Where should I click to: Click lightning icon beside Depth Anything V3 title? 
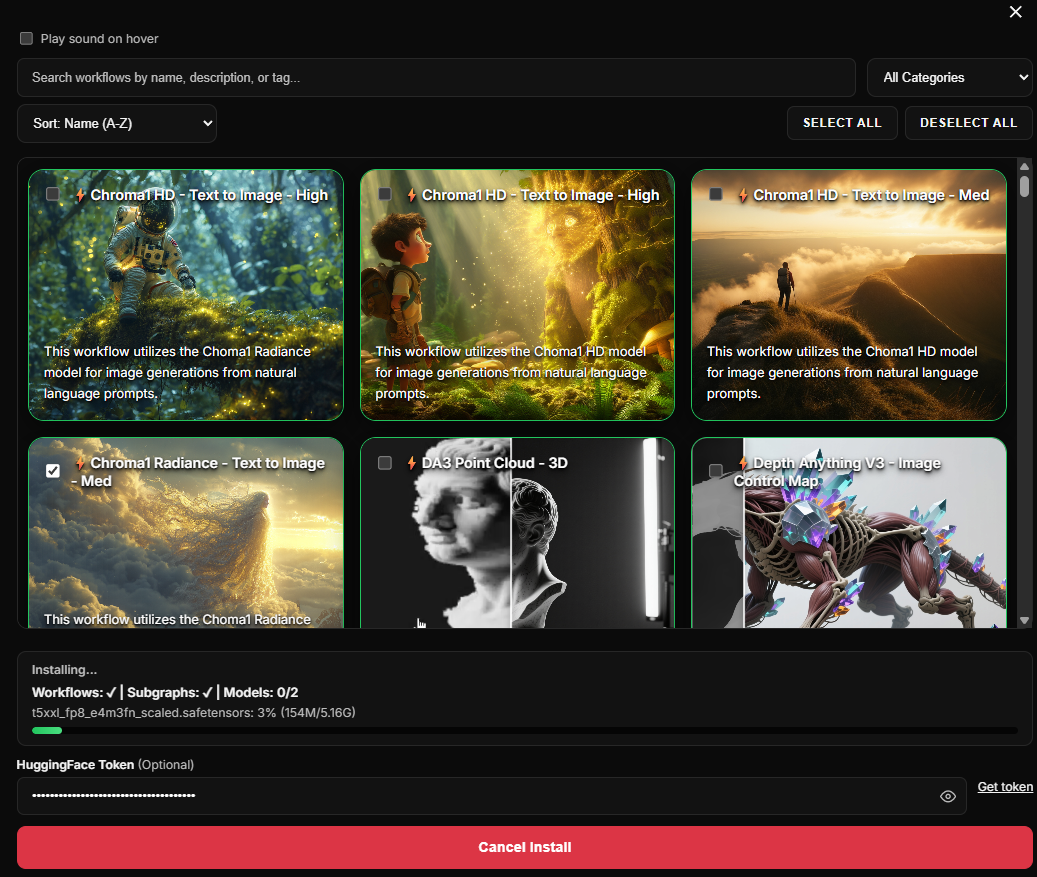[x=743, y=463]
